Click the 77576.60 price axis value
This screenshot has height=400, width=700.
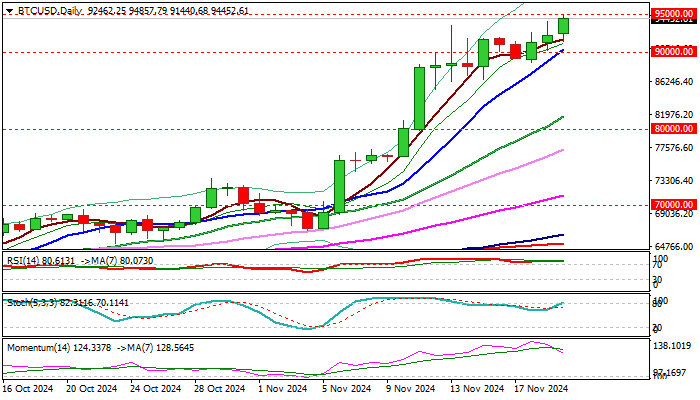pos(674,148)
